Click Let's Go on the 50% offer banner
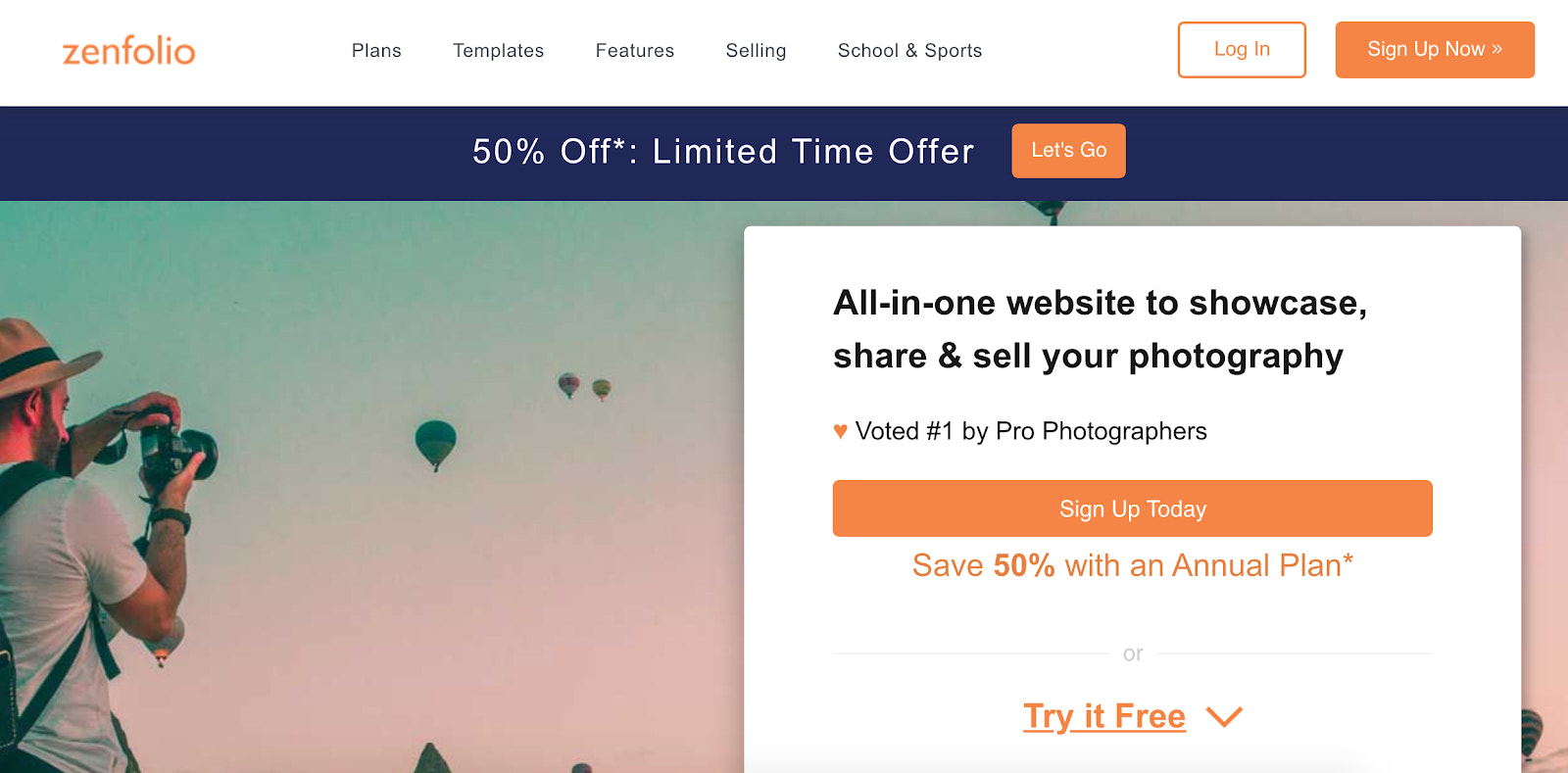 coord(1067,150)
